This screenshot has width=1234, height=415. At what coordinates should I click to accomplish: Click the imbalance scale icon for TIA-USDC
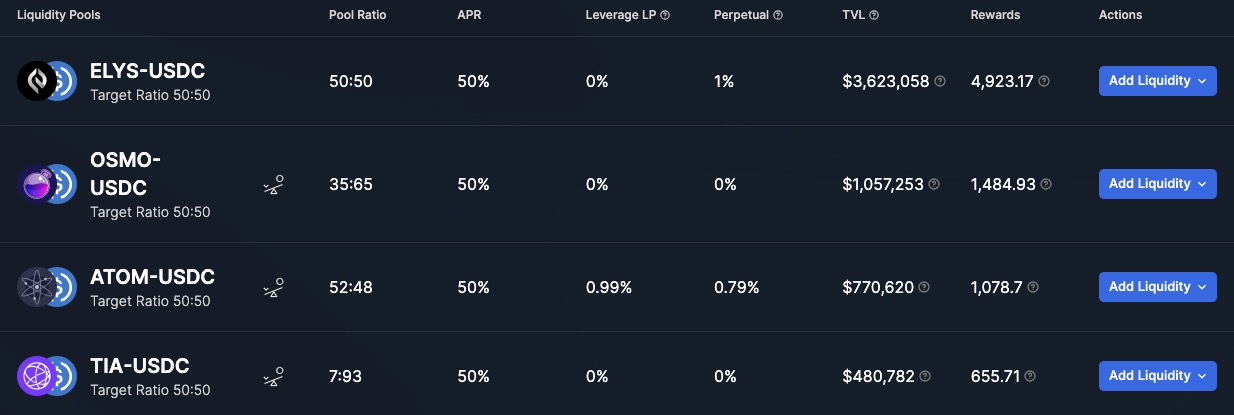tap(273, 377)
